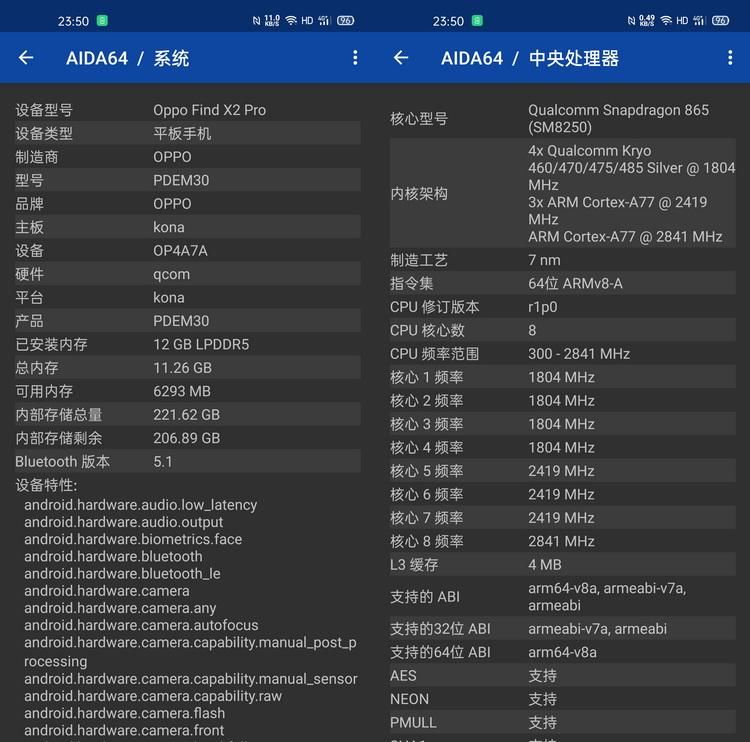The image size is (750, 742).
Task: Select the 设备特性 heading
Action: point(46,485)
